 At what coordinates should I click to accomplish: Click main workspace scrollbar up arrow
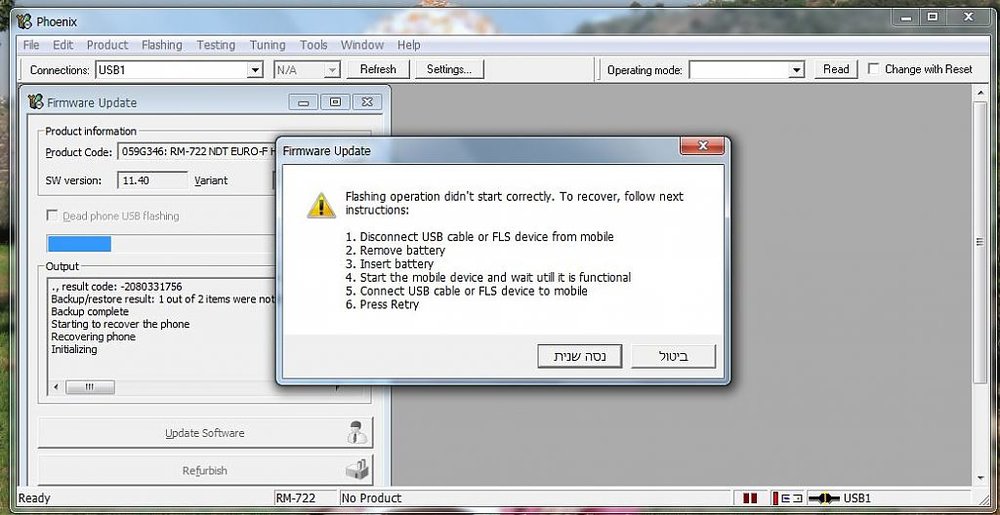(x=981, y=93)
